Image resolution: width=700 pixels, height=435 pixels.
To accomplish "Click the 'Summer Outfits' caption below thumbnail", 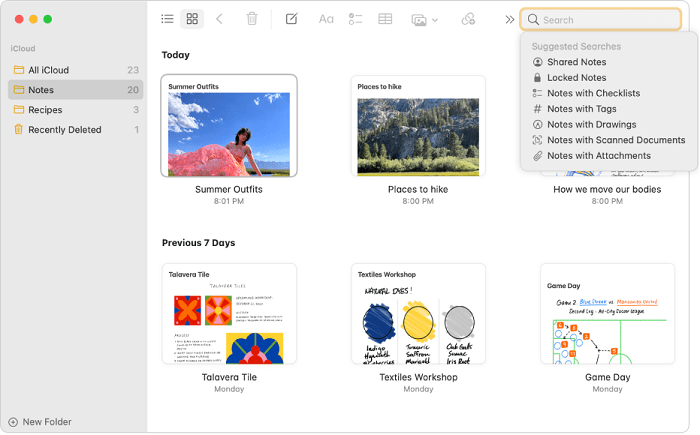I will point(229,189).
